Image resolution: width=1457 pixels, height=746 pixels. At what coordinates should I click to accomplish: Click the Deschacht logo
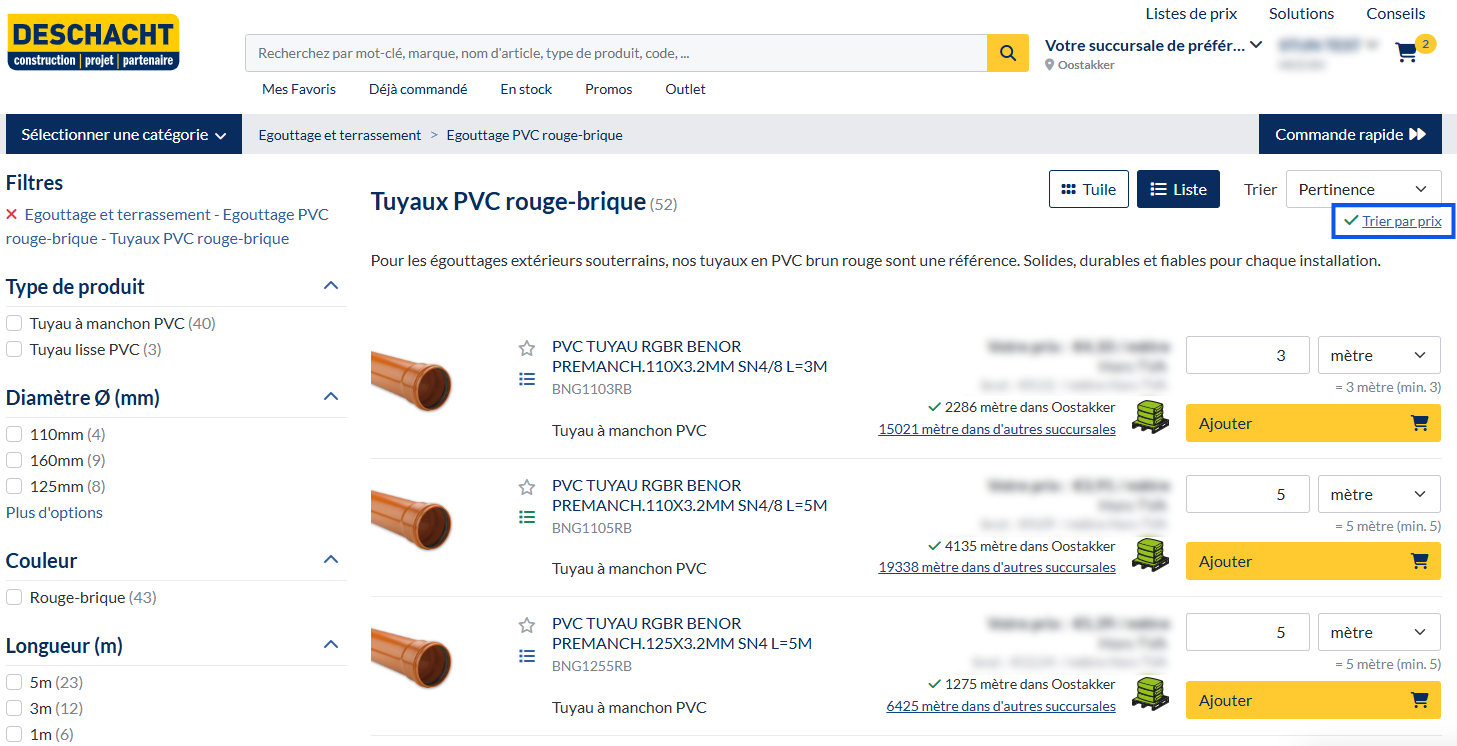point(93,43)
